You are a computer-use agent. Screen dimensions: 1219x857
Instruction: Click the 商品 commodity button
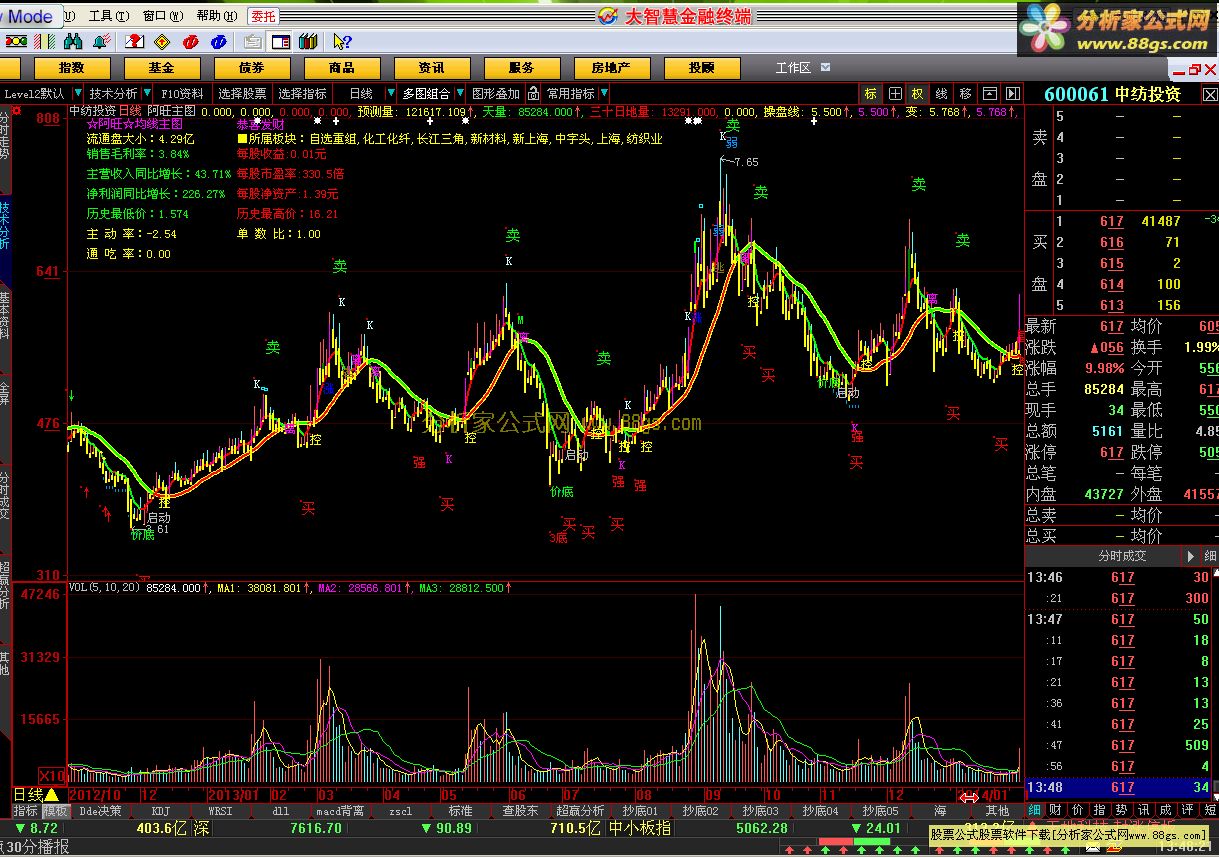tap(341, 67)
